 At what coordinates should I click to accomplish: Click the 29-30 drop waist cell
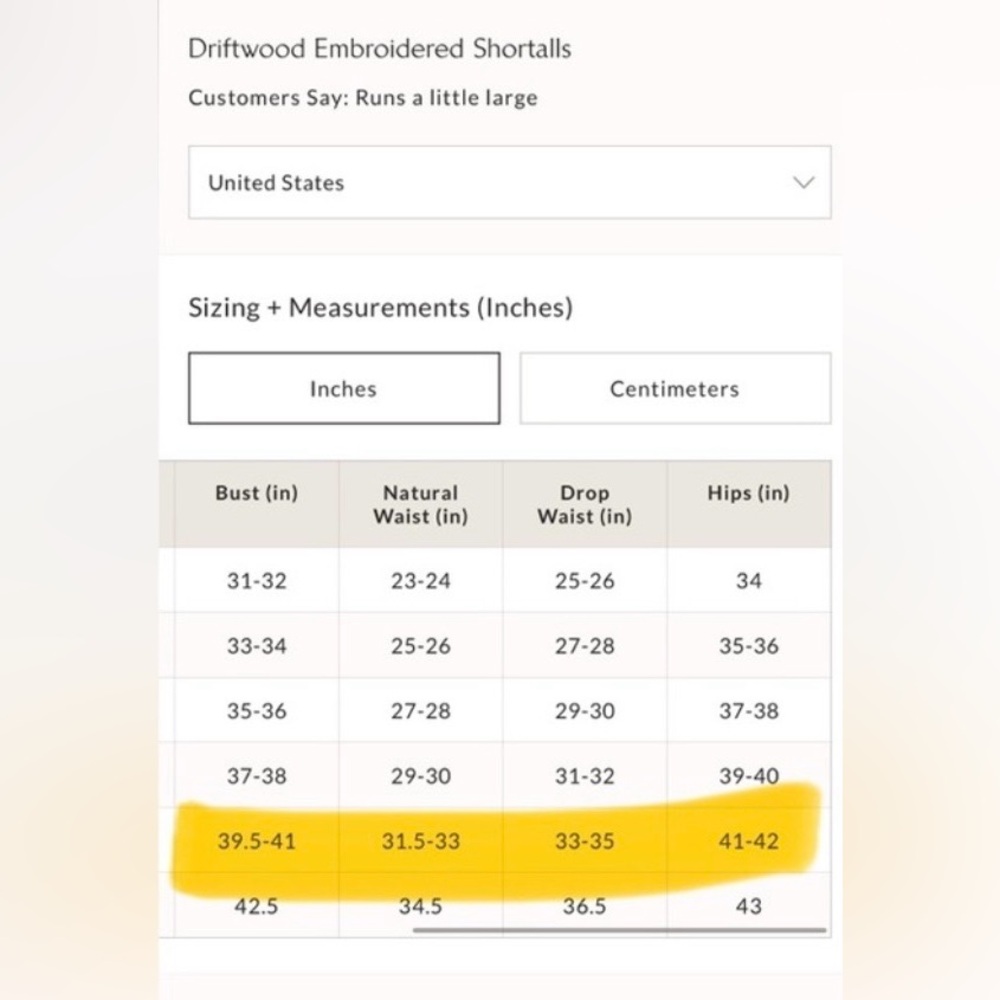click(584, 710)
